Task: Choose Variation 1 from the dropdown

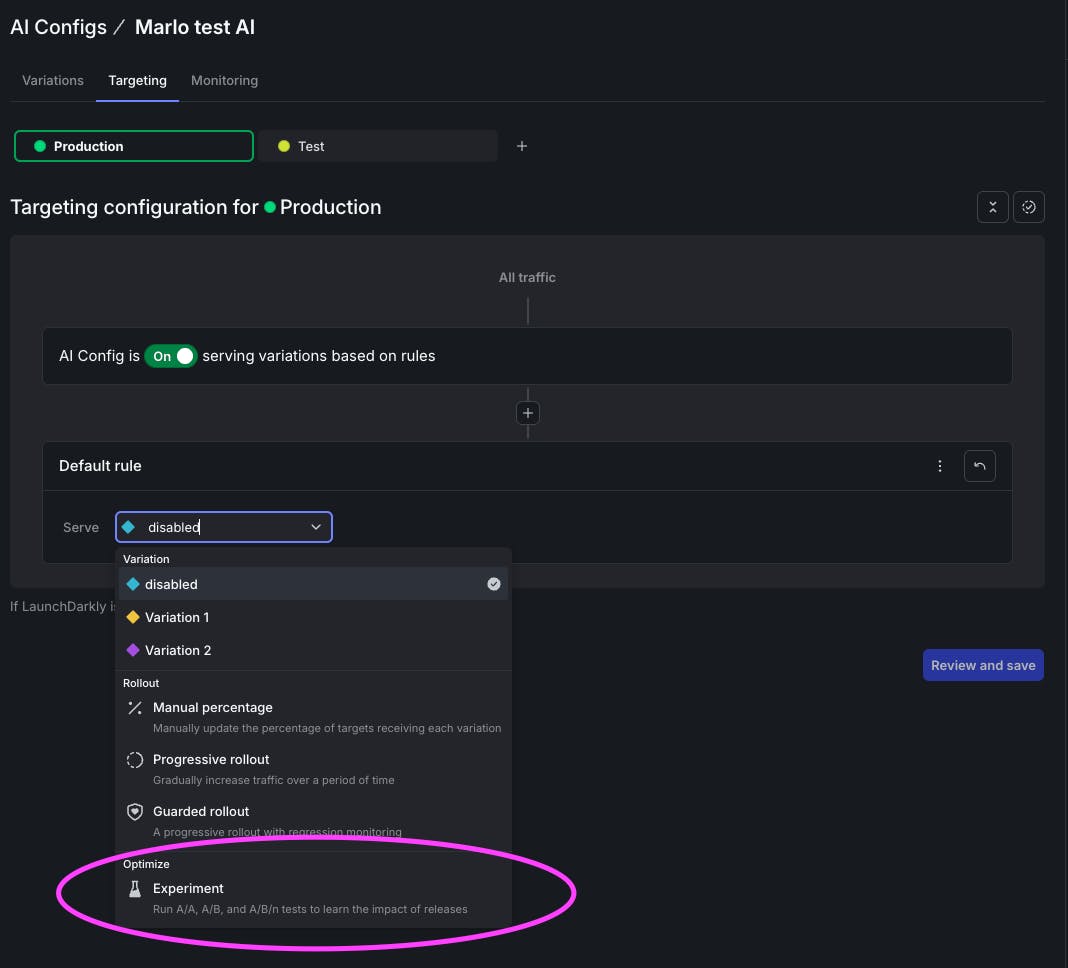Action: 177,617
